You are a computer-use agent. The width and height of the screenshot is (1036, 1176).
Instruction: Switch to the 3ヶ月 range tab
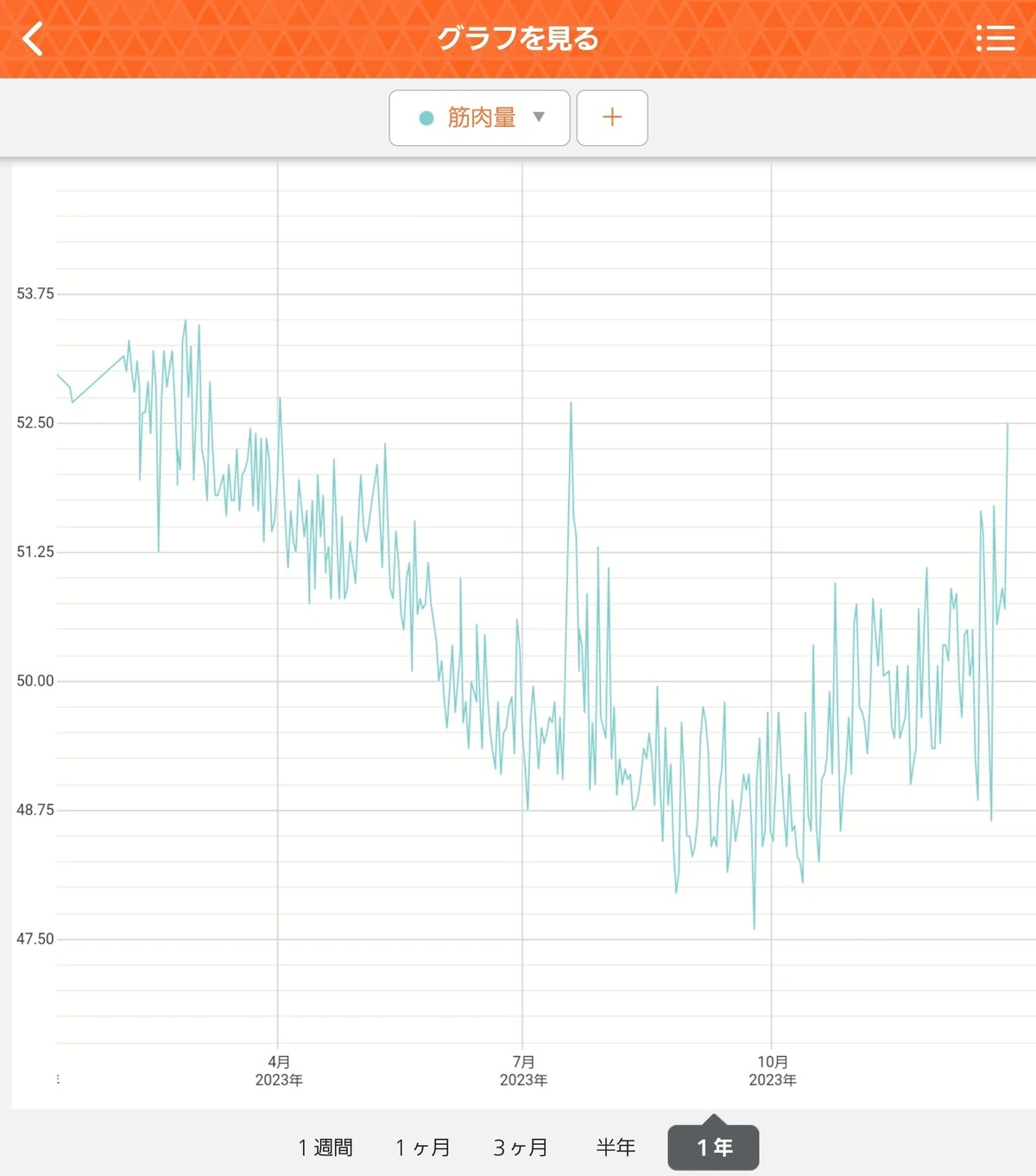pos(521,1148)
